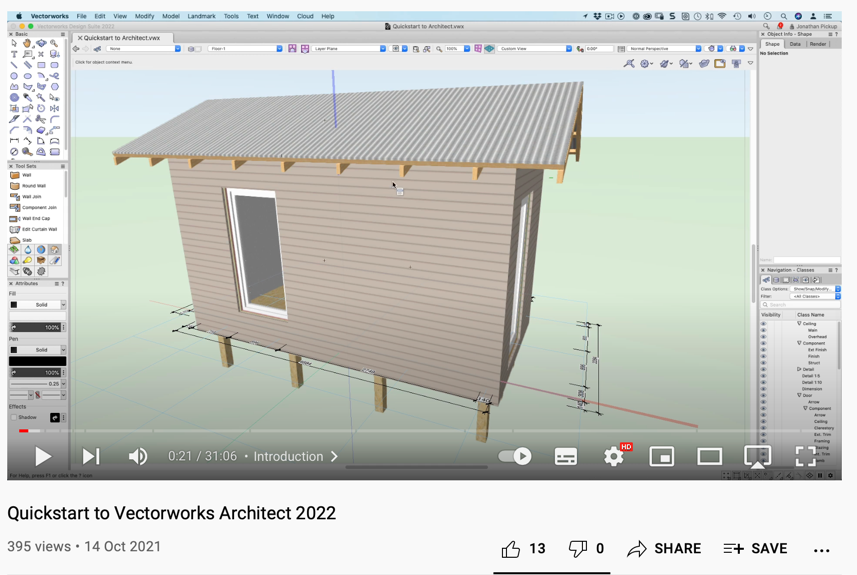Toggle visibility of the Component class

[764, 343]
